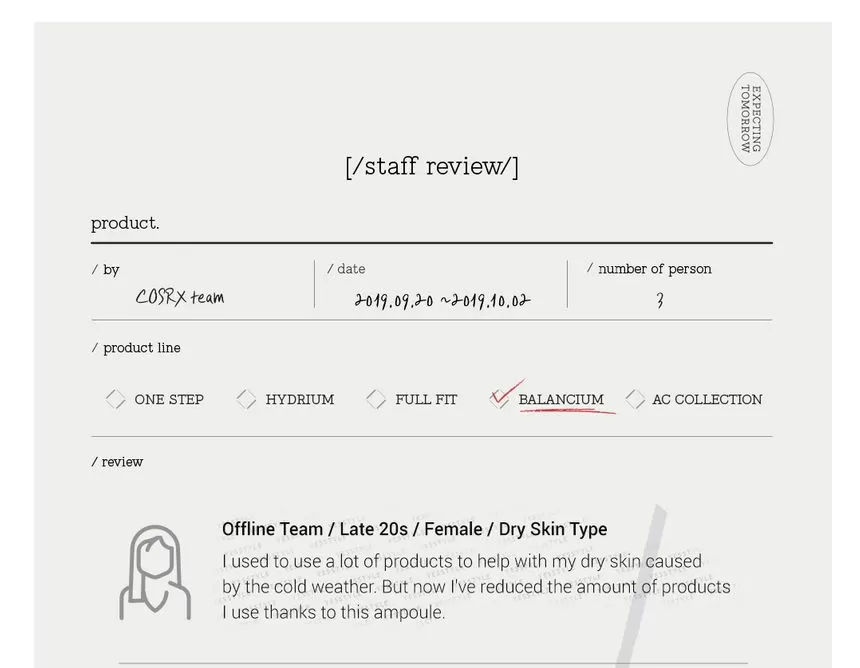Screen dimensions: 860x668
Task: Click the number of person value
Action: click(660, 300)
